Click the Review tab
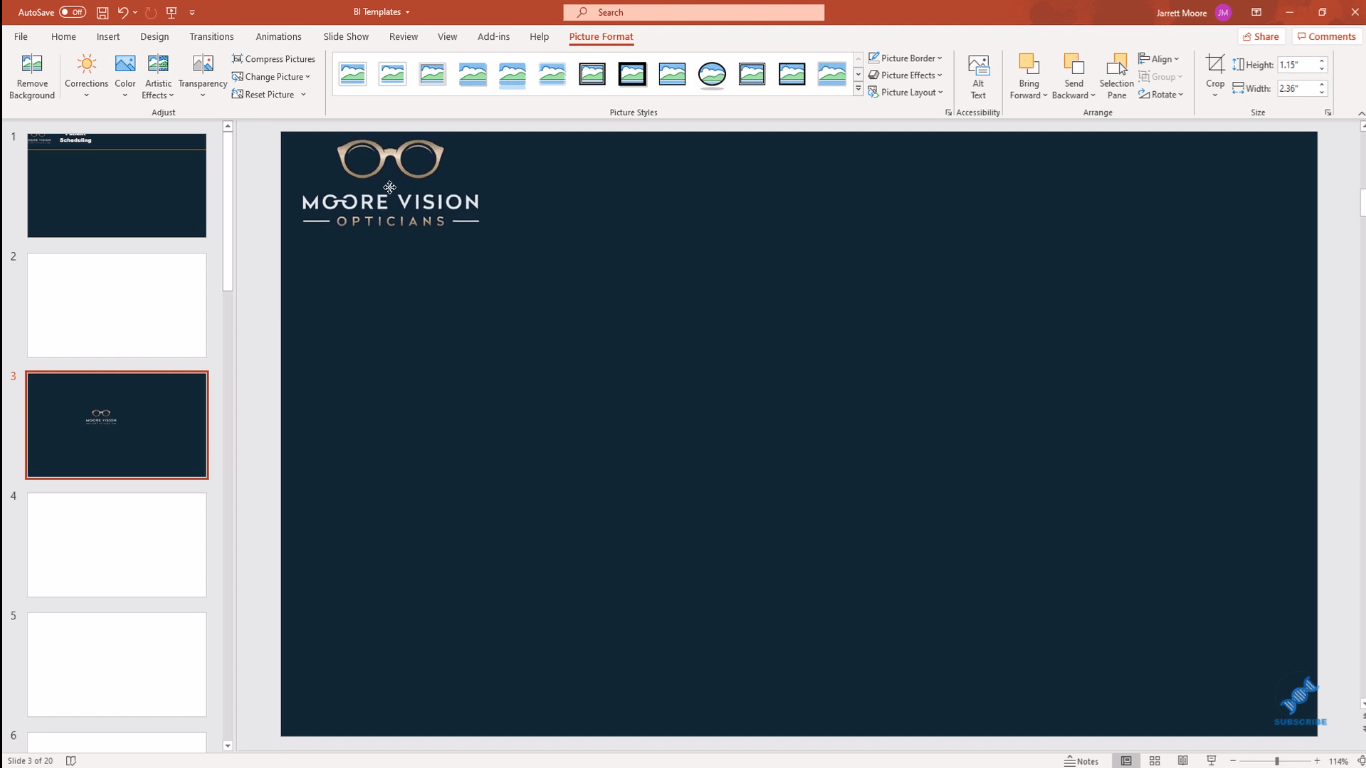Viewport: 1366px width, 768px height. pyautogui.click(x=403, y=37)
